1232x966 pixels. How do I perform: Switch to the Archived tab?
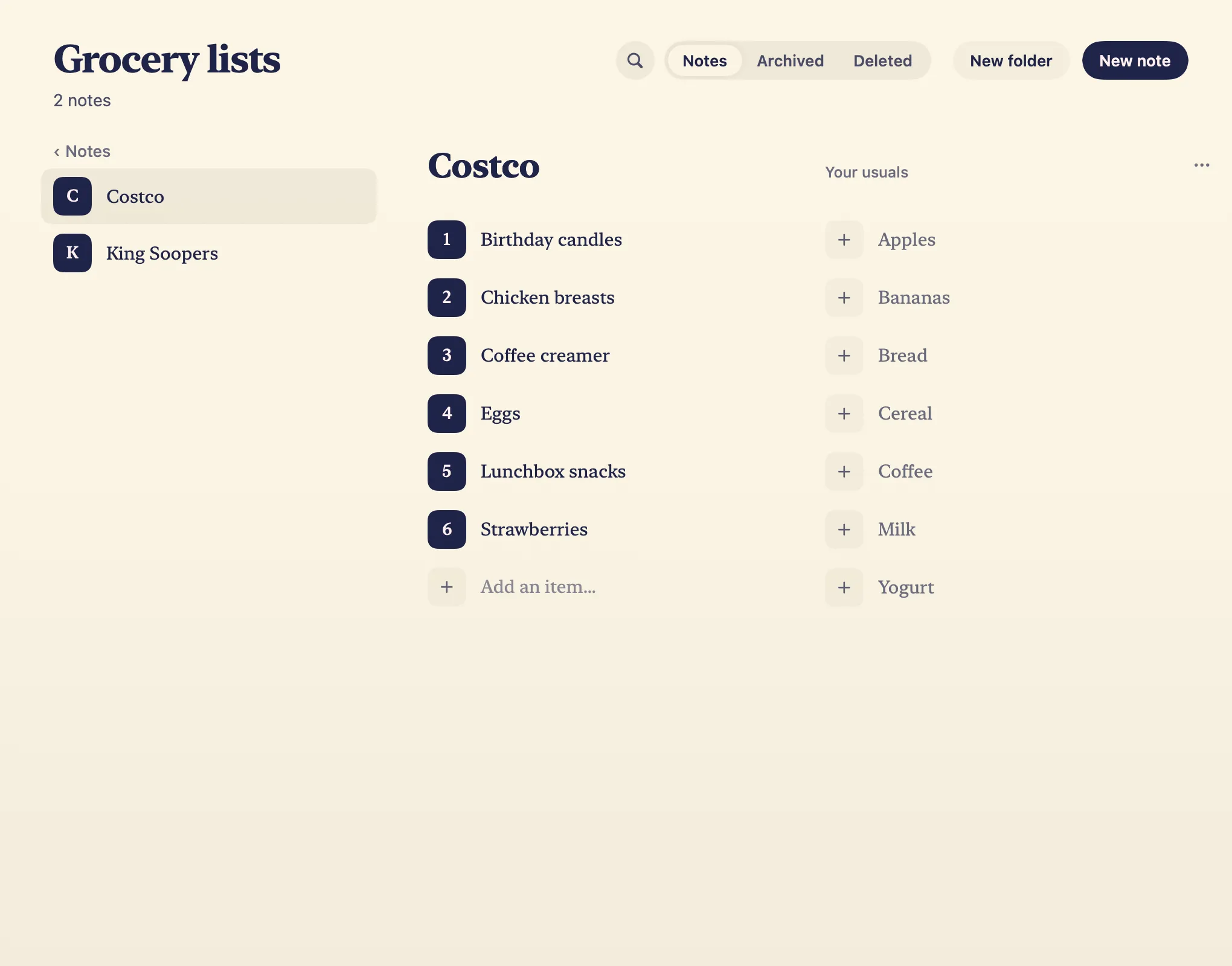(790, 60)
